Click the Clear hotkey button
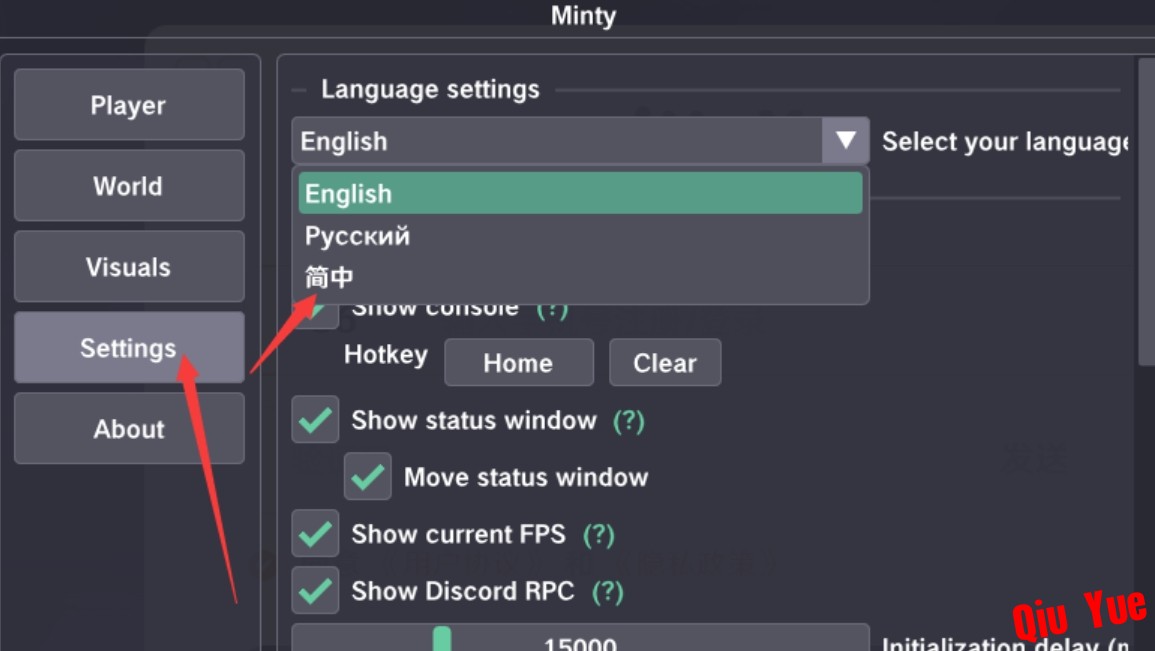Image resolution: width=1155 pixels, height=651 pixels. pos(665,362)
